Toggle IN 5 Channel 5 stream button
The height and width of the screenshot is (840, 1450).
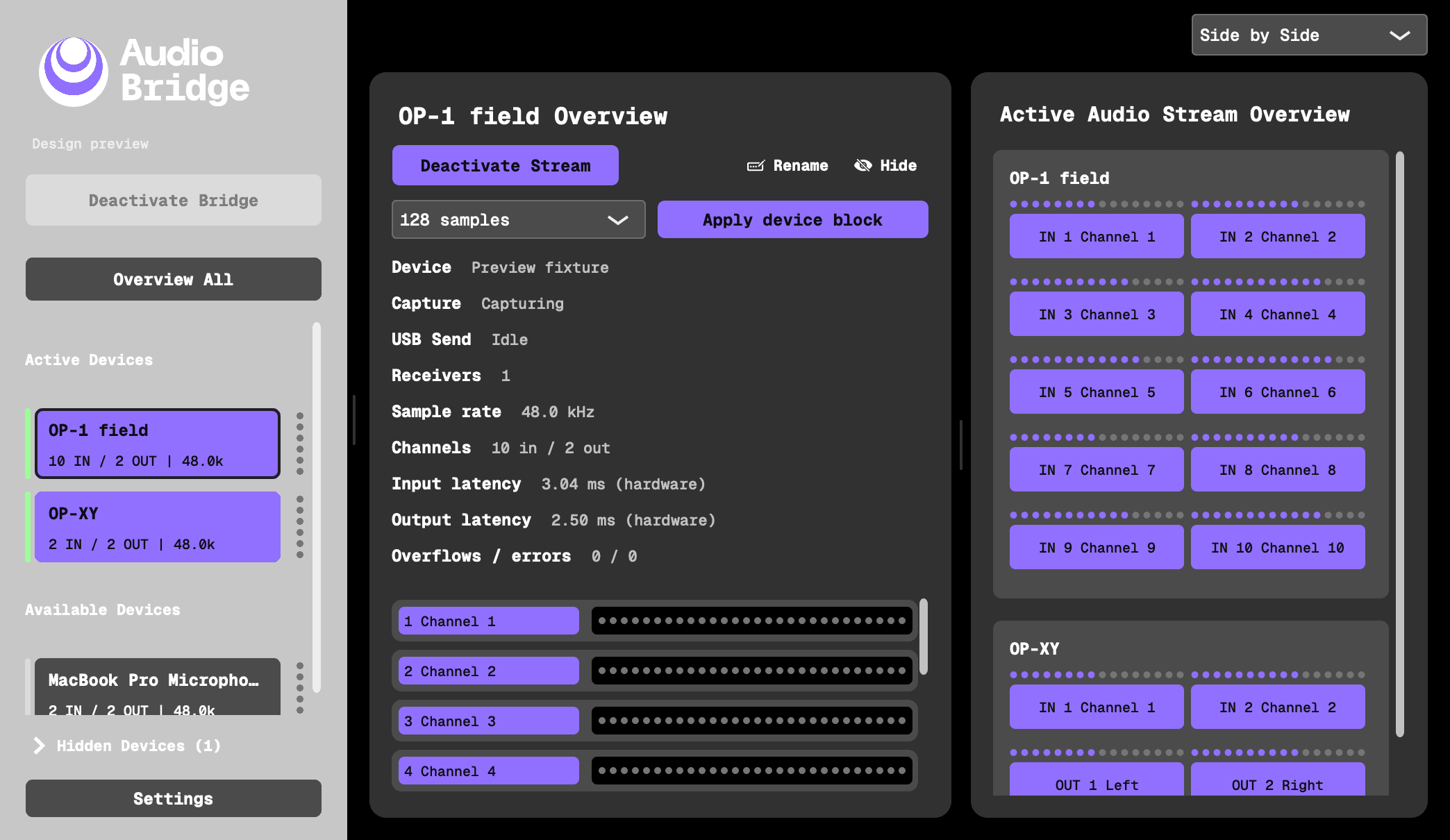tap(1097, 392)
